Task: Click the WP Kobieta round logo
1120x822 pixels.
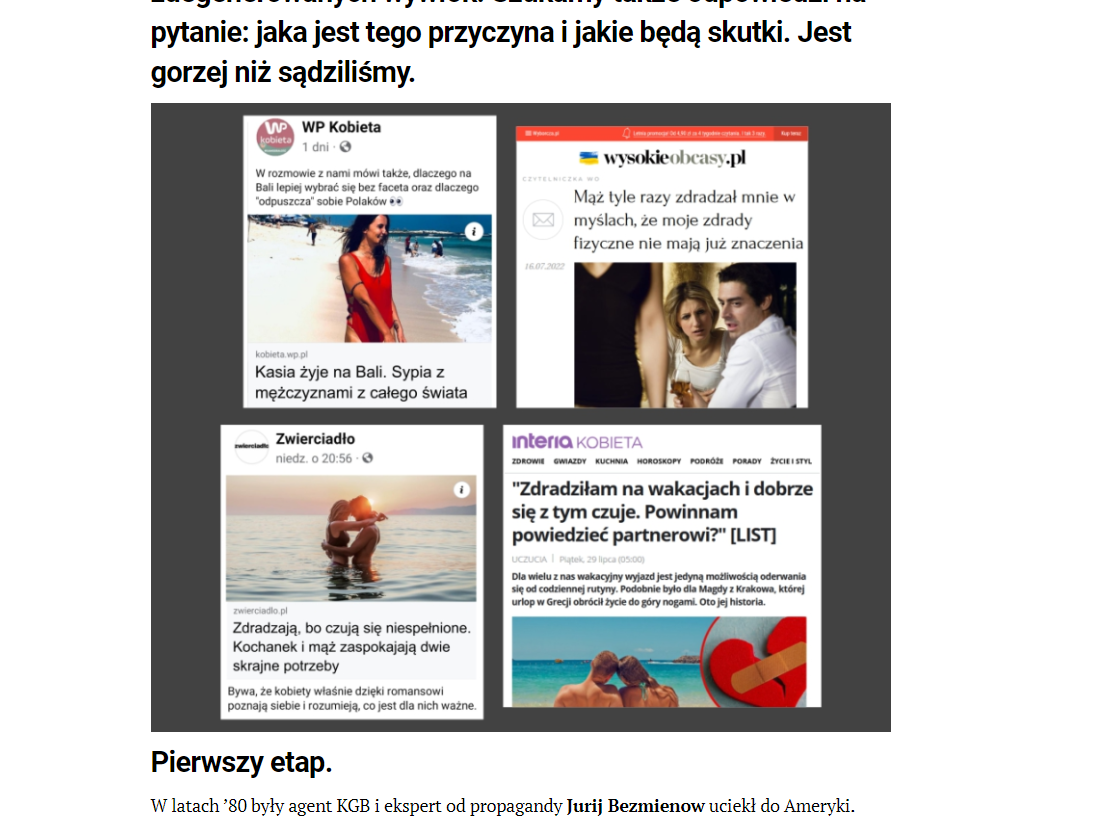Action: click(x=275, y=136)
